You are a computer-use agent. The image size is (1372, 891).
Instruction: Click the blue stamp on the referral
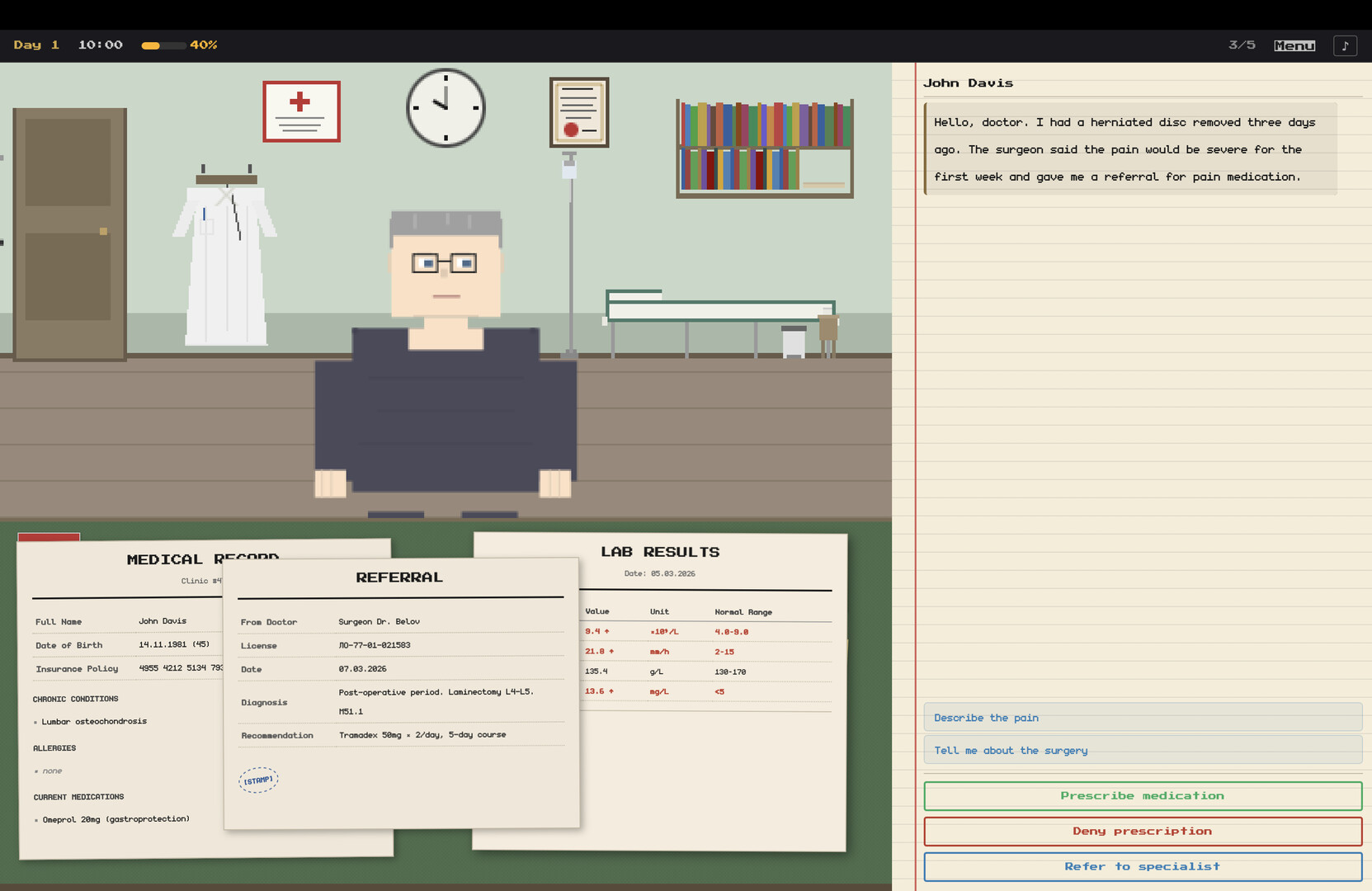258,780
